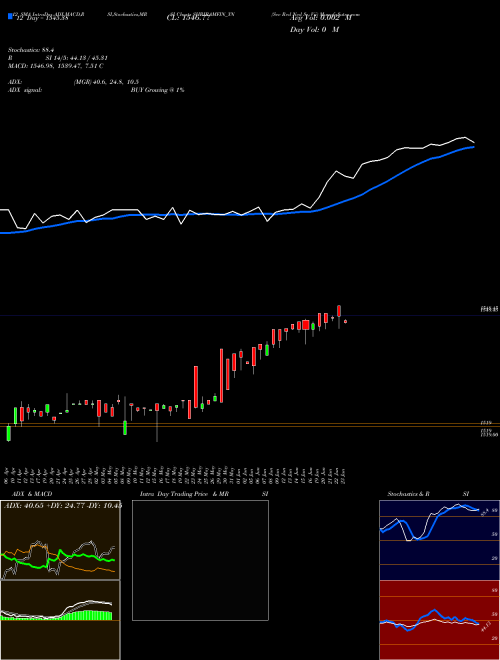Click the Stochastics & R panel title

pyautogui.click(x=409, y=494)
